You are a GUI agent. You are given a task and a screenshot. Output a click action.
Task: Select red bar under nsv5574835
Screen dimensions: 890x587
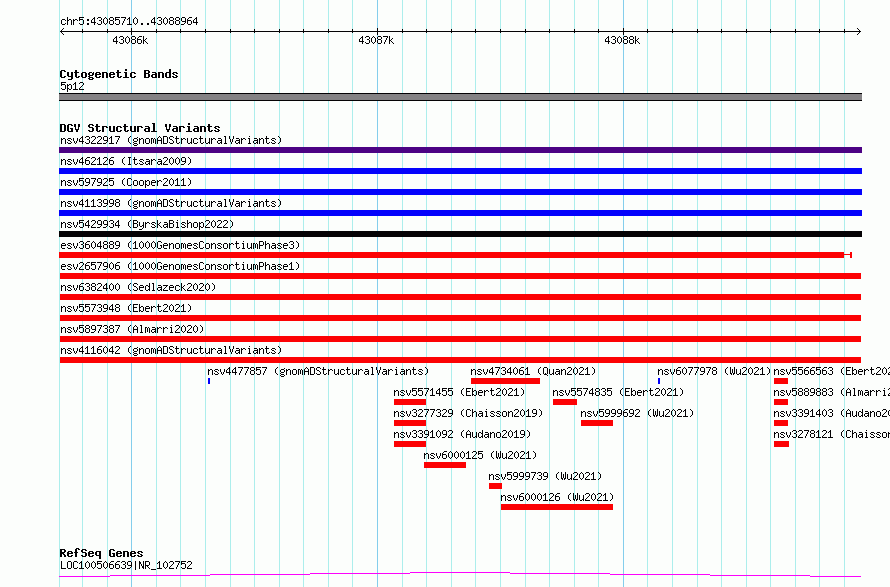pos(565,402)
